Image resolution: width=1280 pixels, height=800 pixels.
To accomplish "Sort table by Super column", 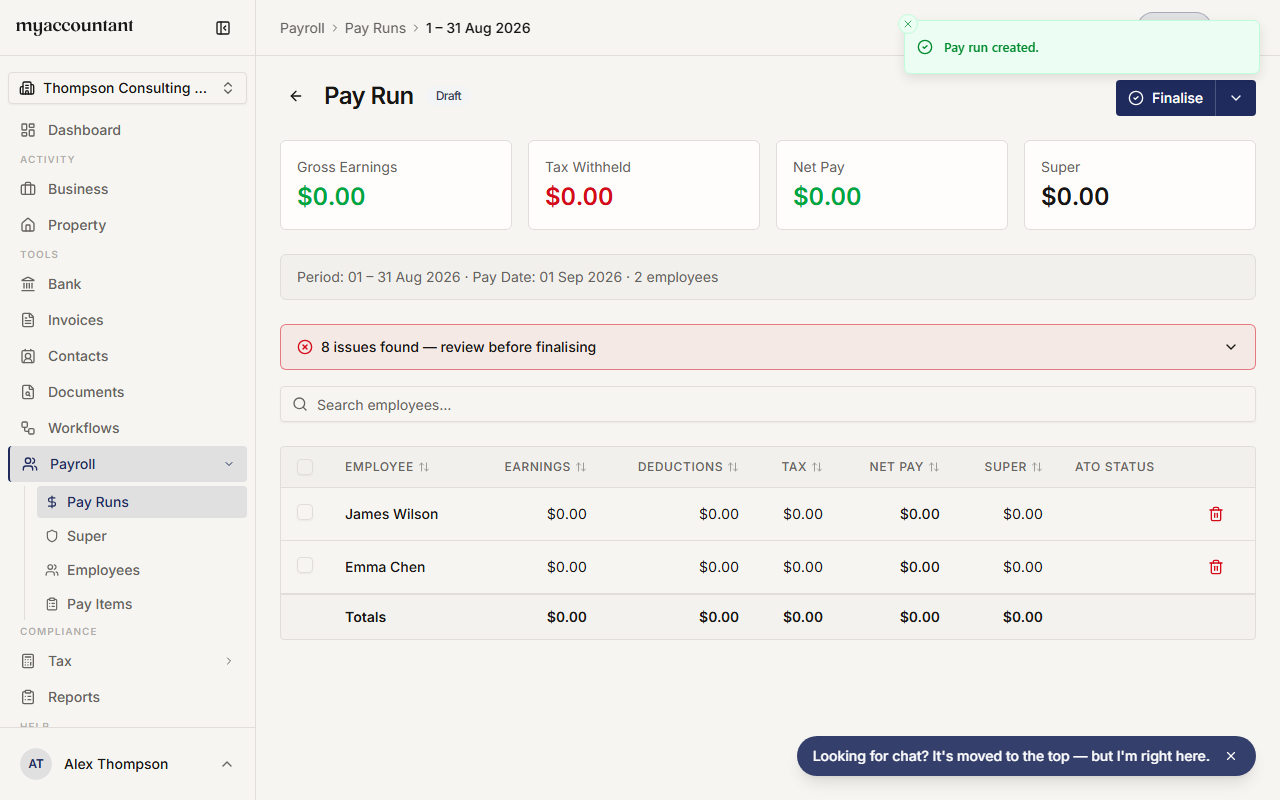I will point(1013,467).
